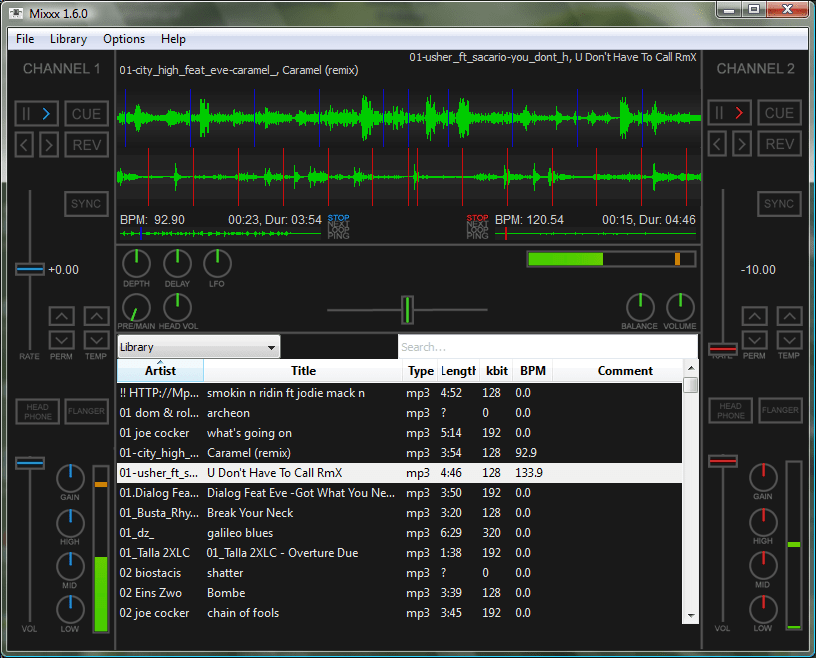Screen dimensions: 816x658
Task: Enable headphone cueing on Channel 2
Action: (x=731, y=410)
